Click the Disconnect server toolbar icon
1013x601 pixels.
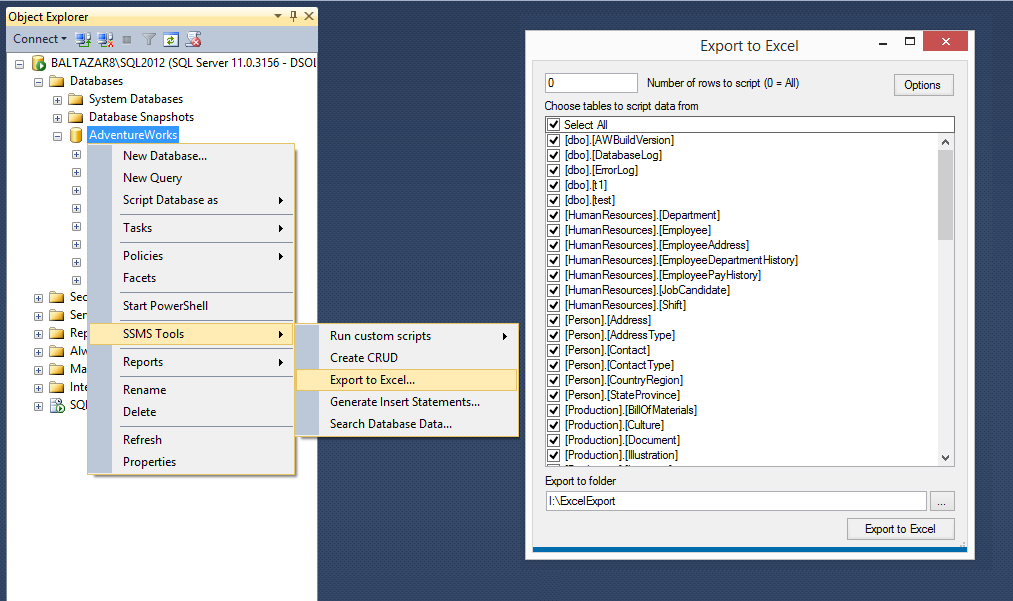(105, 39)
